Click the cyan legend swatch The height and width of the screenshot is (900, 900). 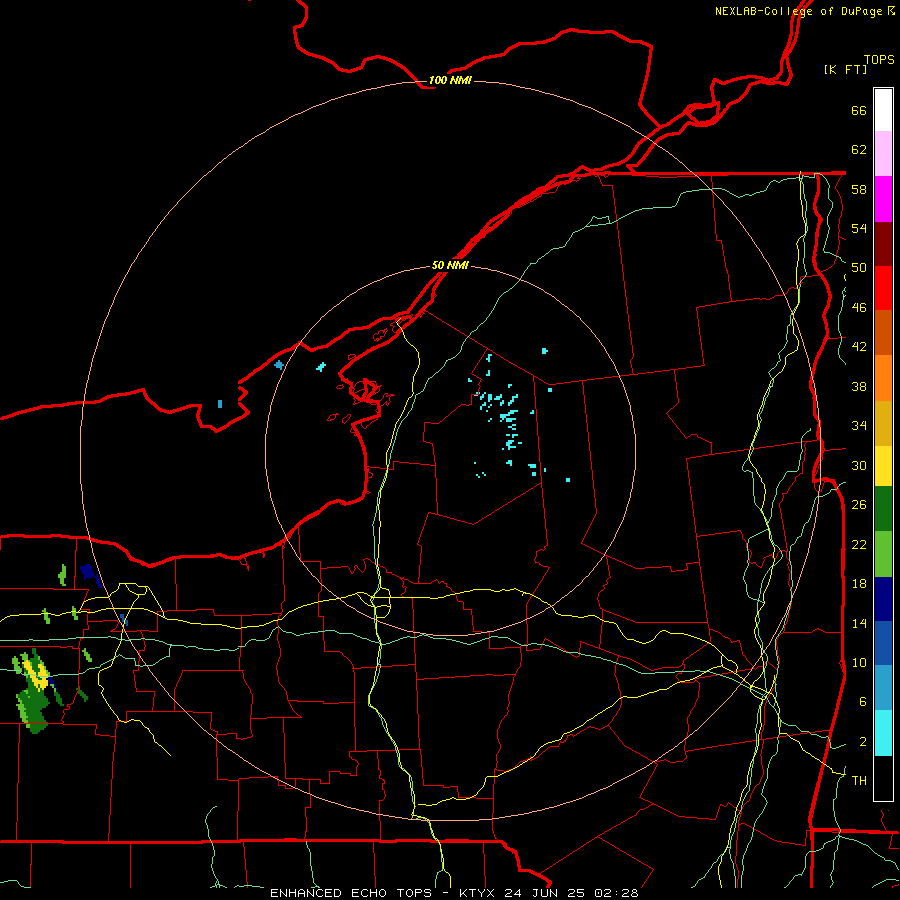click(883, 733)
